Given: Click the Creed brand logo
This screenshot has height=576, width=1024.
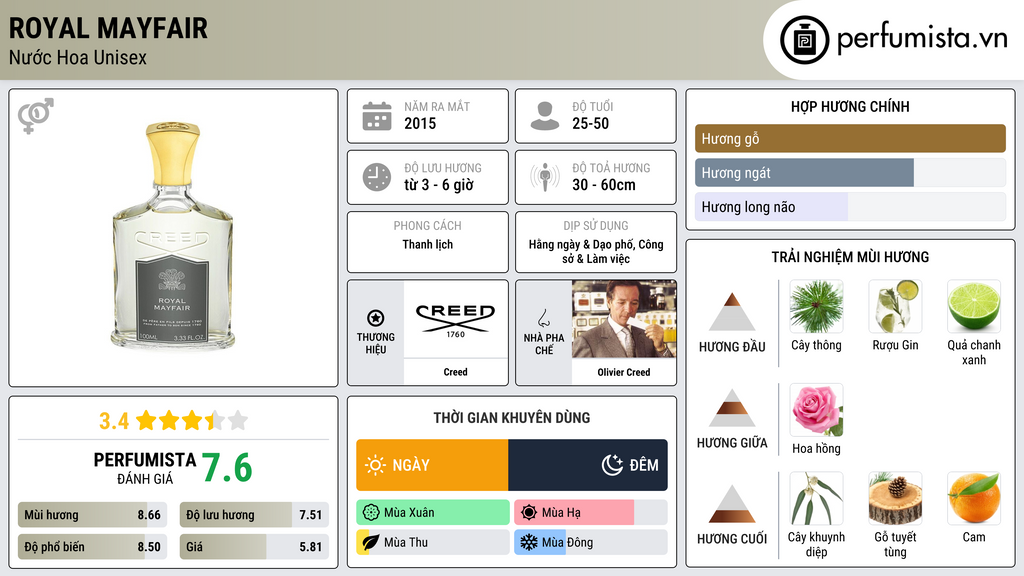Looking at the screenshot, I should (455, 319).
